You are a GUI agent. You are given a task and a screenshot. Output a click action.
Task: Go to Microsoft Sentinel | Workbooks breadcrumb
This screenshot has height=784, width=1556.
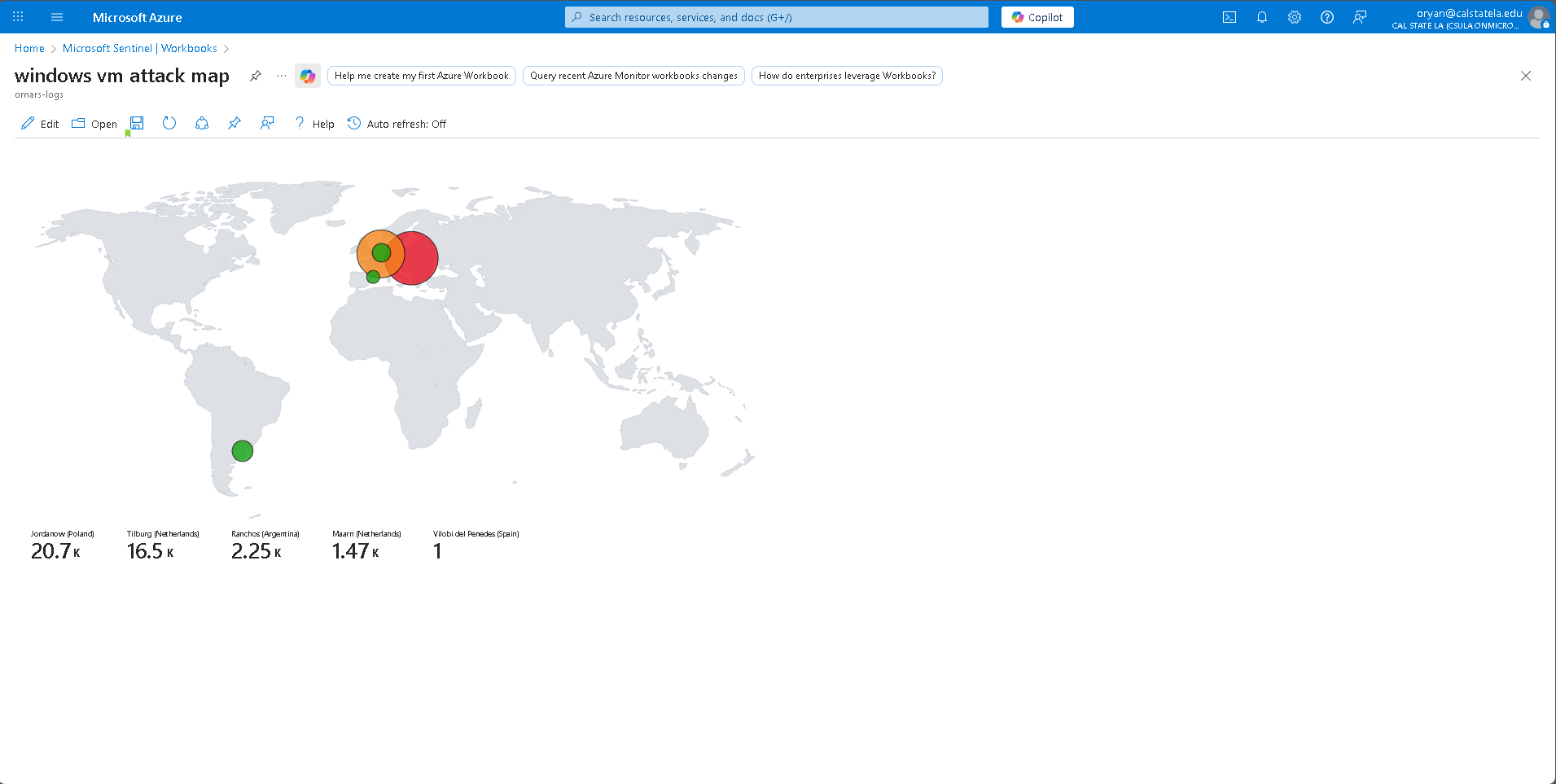pyautogui.click(x=140, y=49)
